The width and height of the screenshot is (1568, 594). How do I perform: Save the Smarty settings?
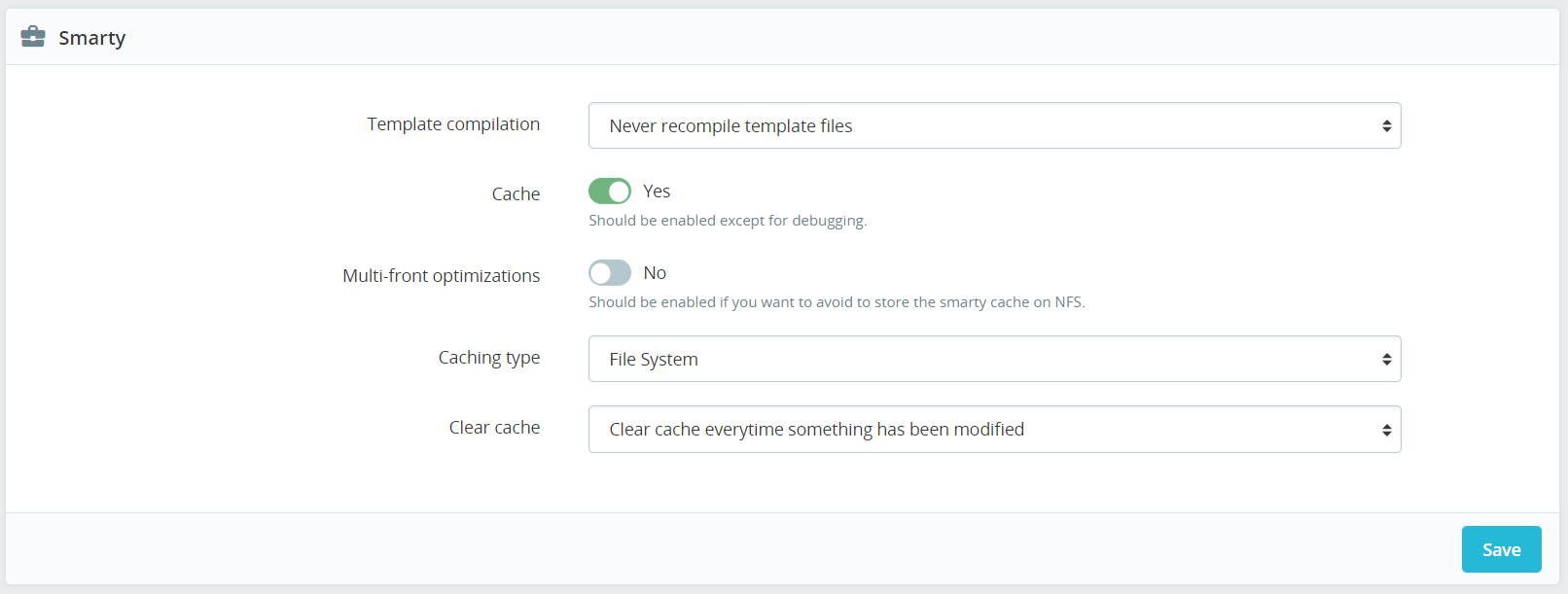pos(1501,549)
